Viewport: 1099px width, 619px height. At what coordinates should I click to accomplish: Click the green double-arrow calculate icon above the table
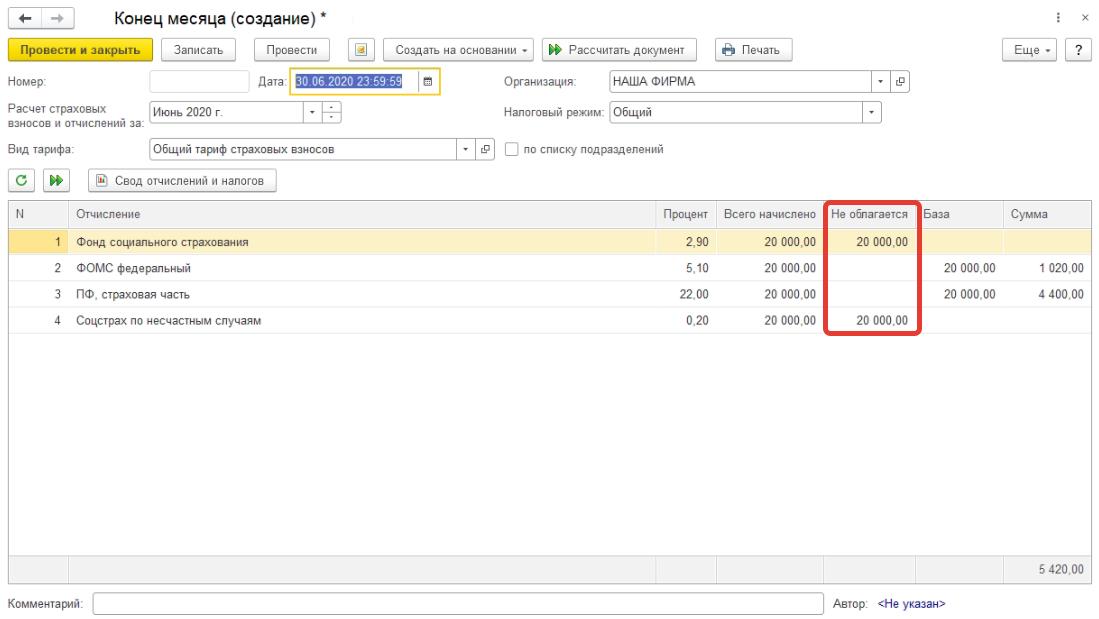pyautogui.click(x=56, y=180)
